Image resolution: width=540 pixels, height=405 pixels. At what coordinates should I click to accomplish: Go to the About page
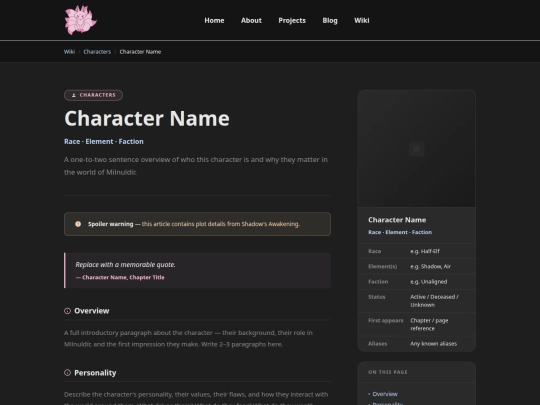[x=251, y=21]
